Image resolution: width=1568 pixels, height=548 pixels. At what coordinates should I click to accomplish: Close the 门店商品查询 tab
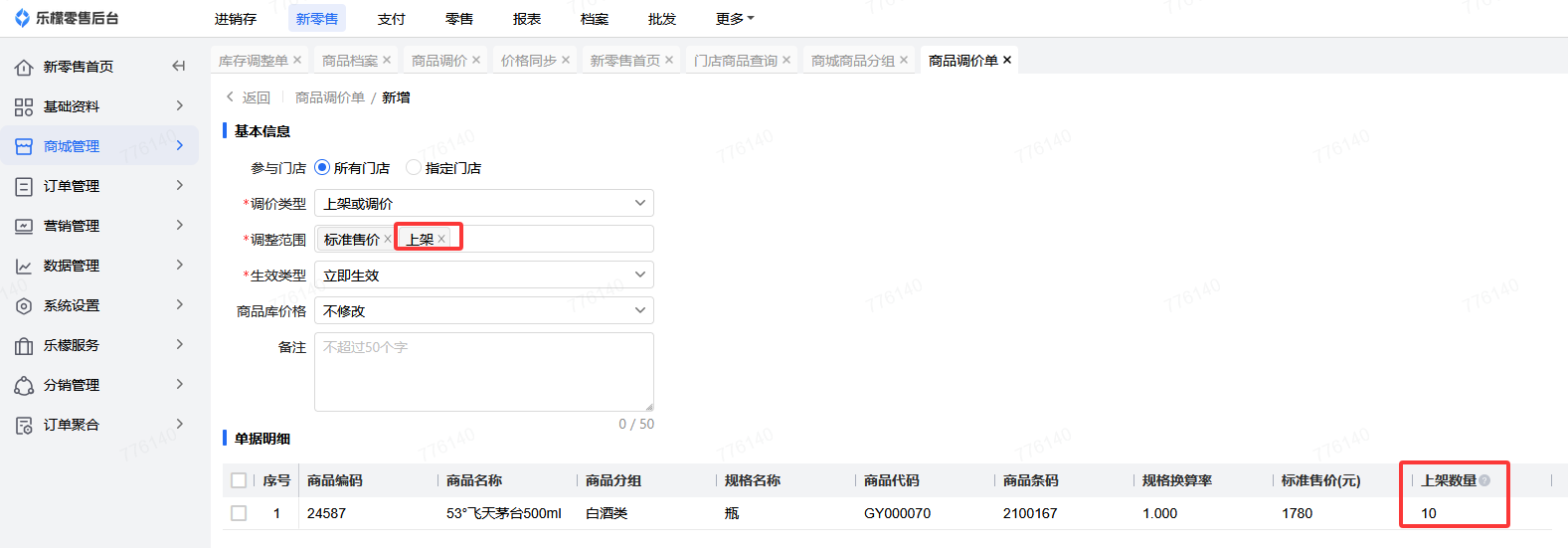point(786,60)
